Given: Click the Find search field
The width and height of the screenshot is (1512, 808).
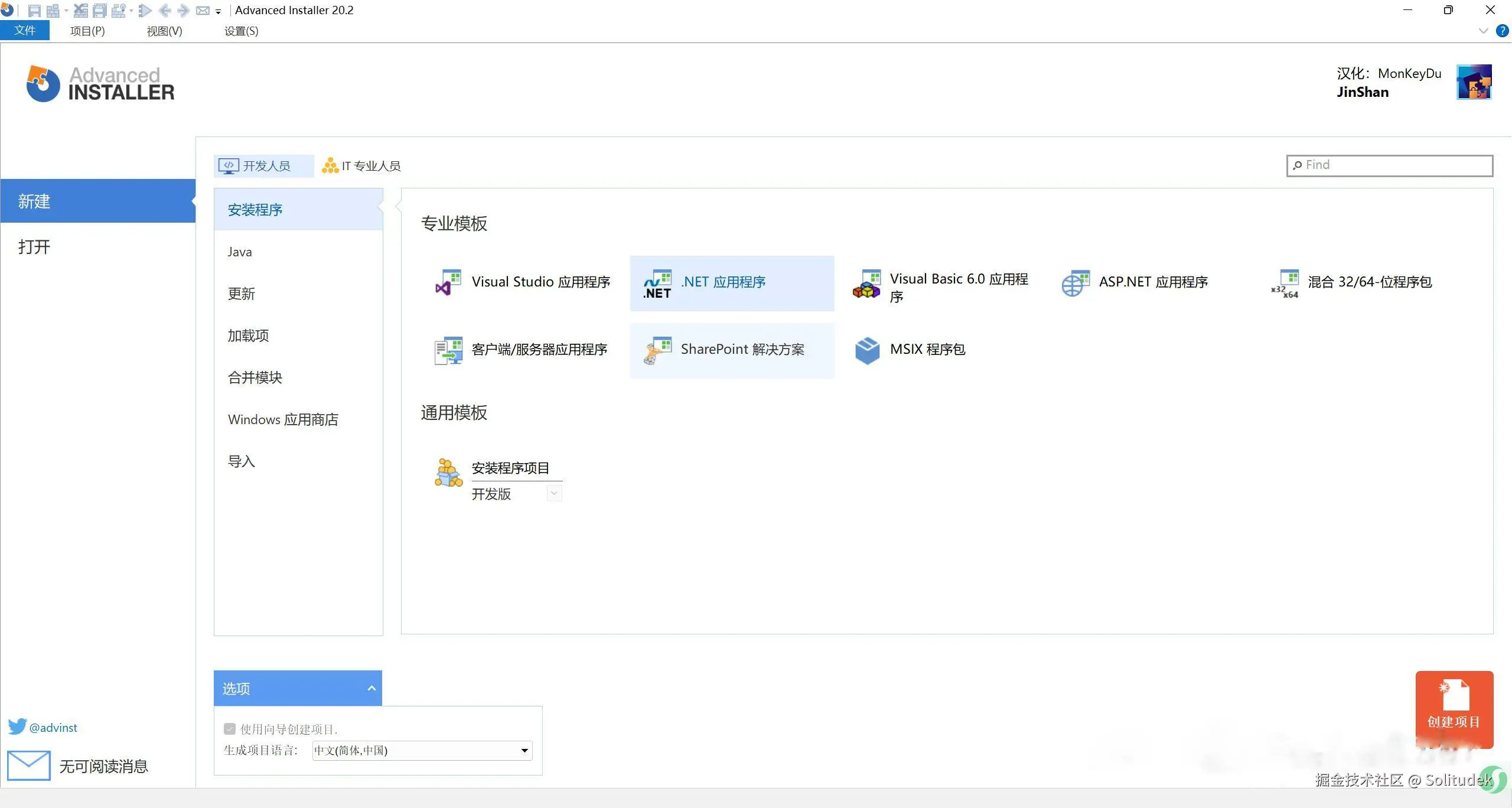Looking at the screenshot, I should coord(1390,165).
